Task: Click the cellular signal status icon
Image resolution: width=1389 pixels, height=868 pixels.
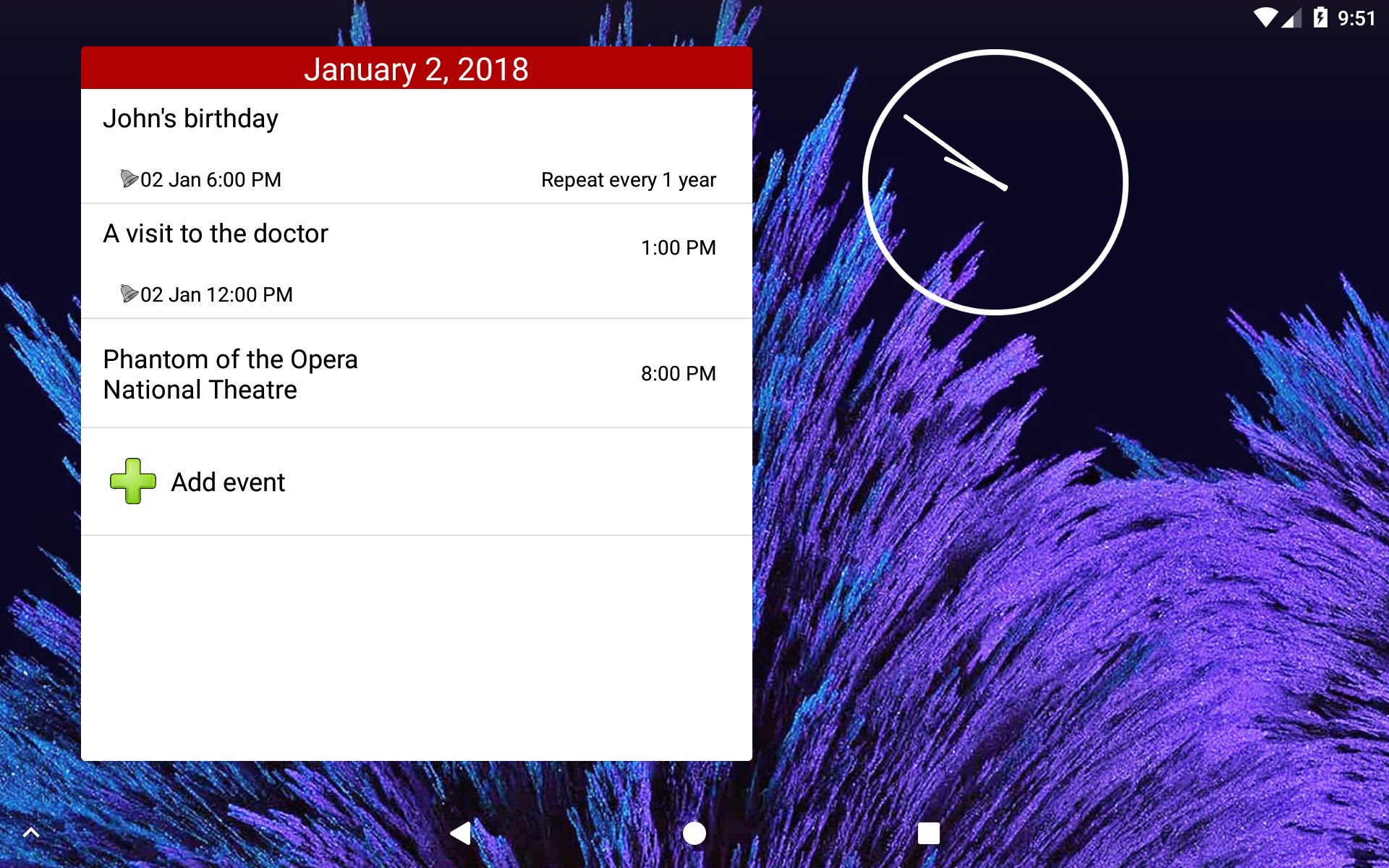Action: [1291, 18]
